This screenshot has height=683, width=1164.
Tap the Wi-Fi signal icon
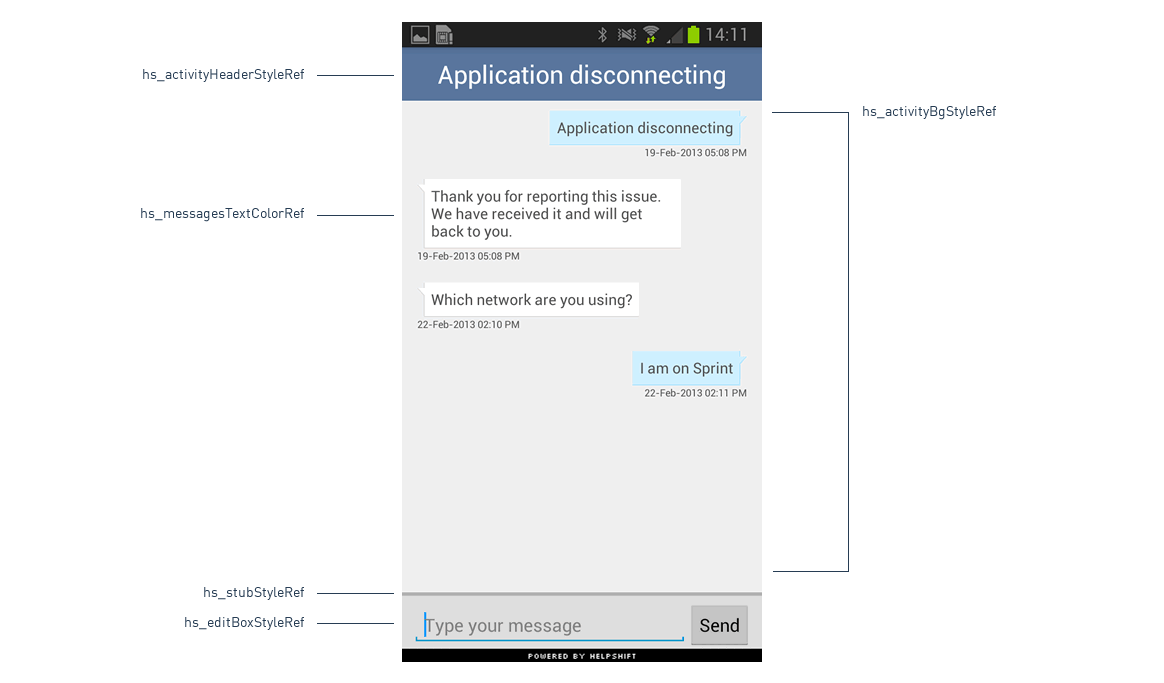(x=651, y=35)
